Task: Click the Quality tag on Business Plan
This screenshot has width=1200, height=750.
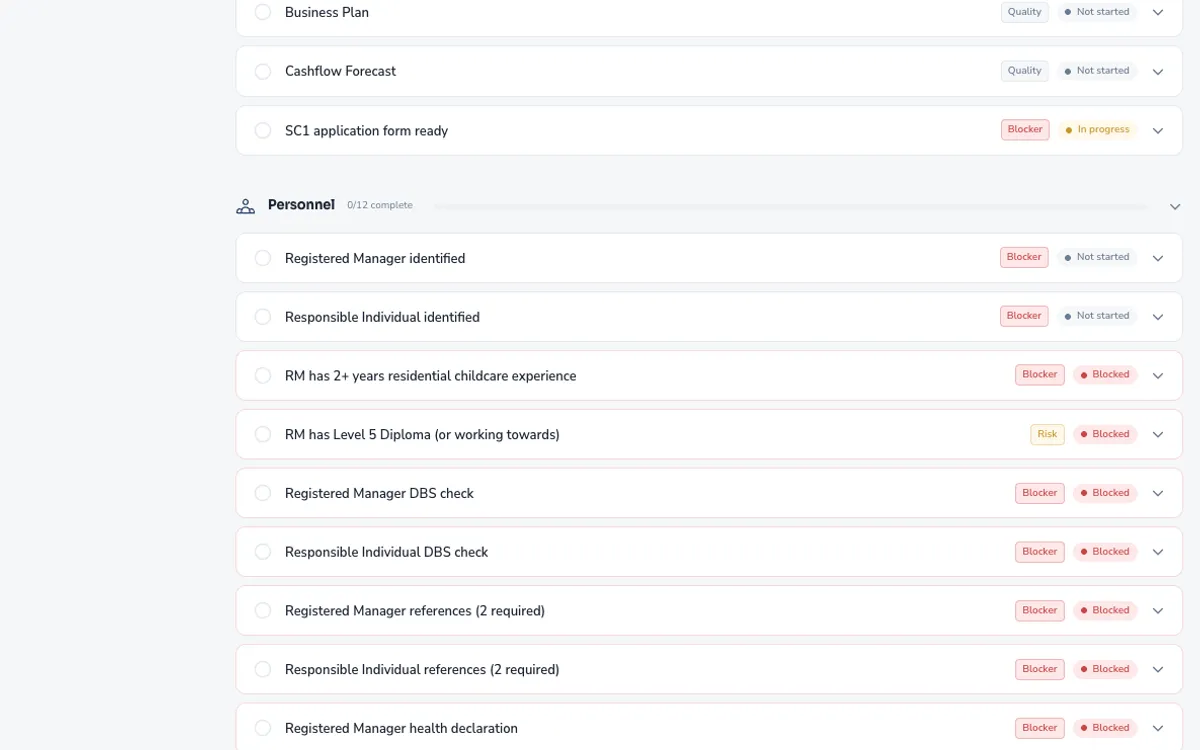Action: point(1024,11)
